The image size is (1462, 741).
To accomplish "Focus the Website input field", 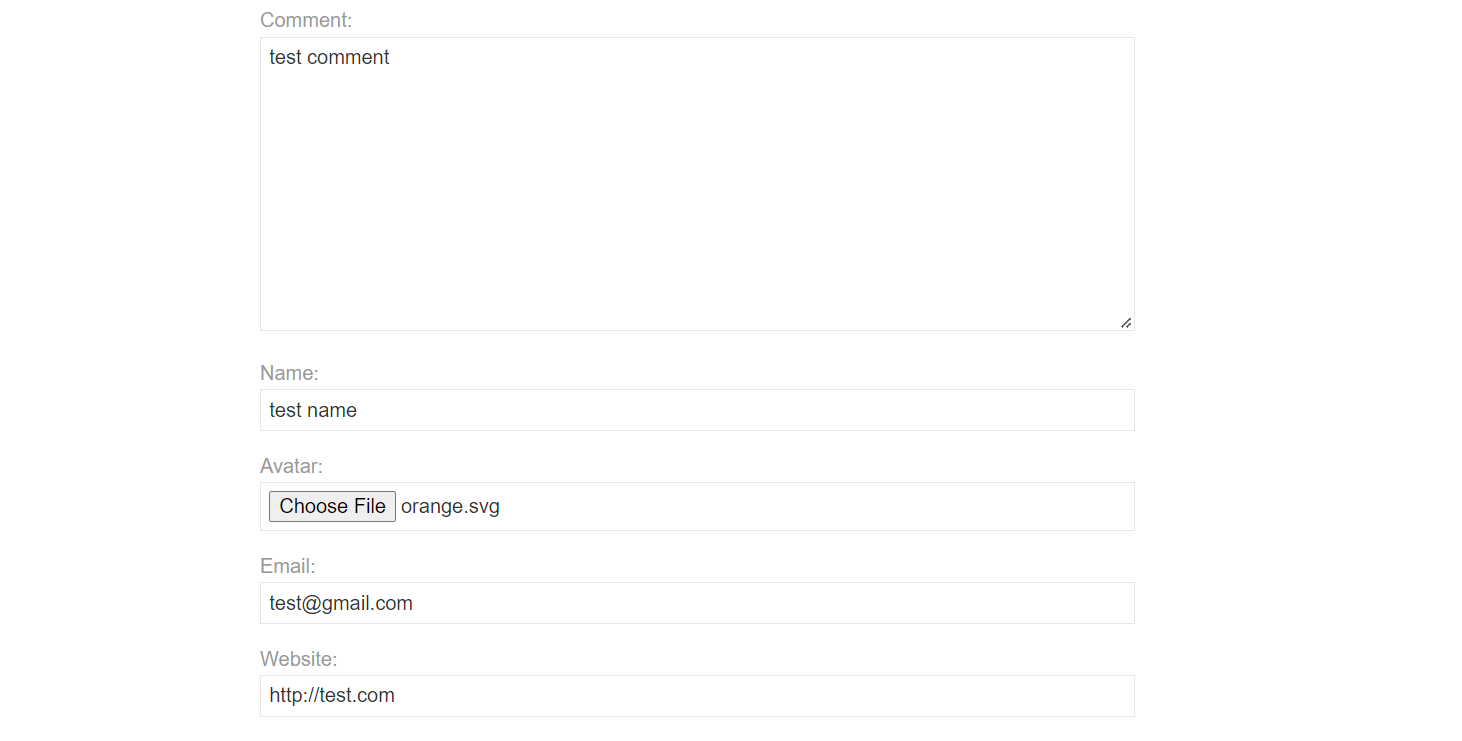I will 697,696.
